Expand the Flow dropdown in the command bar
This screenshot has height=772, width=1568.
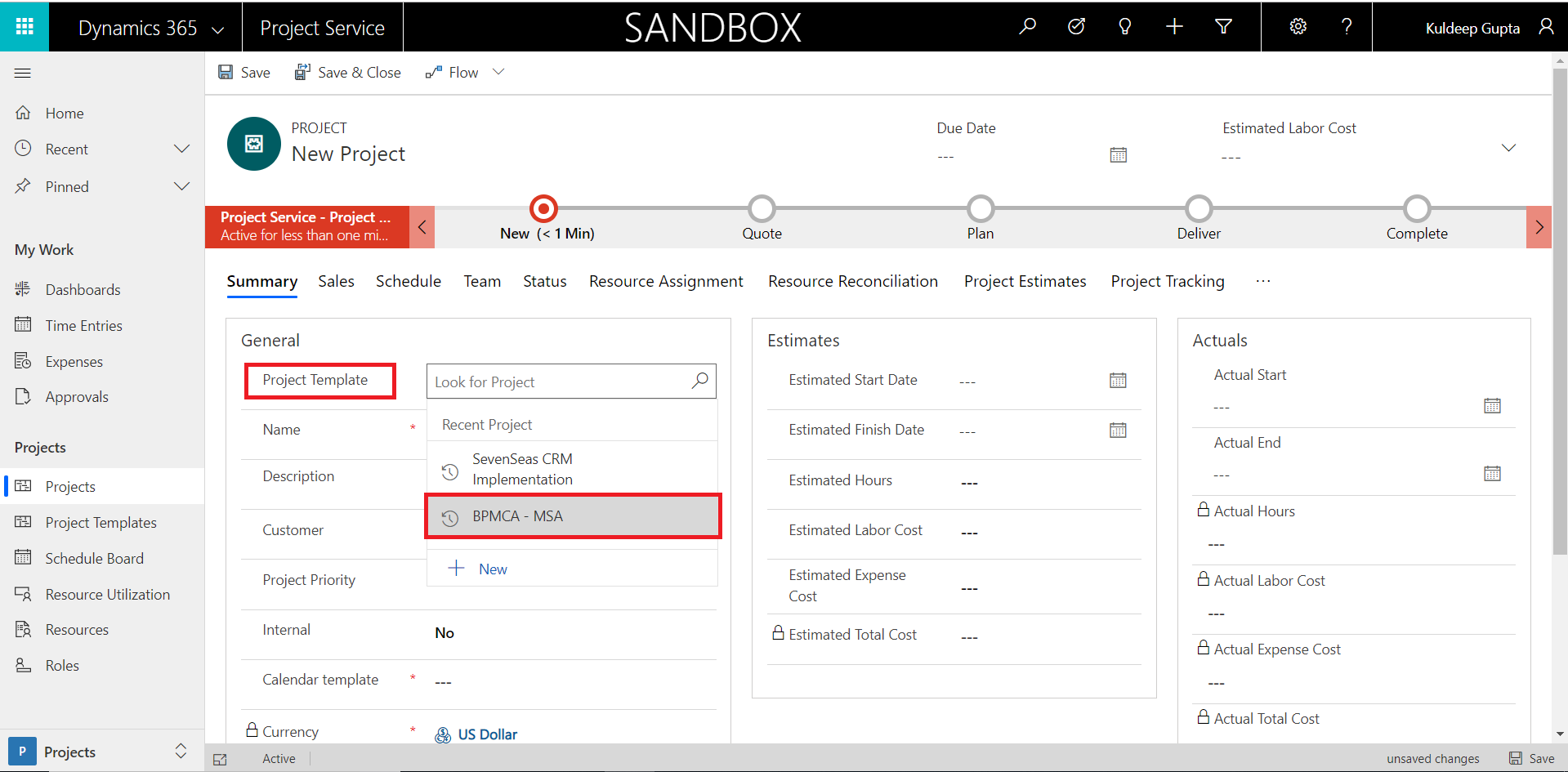(498, 72)
